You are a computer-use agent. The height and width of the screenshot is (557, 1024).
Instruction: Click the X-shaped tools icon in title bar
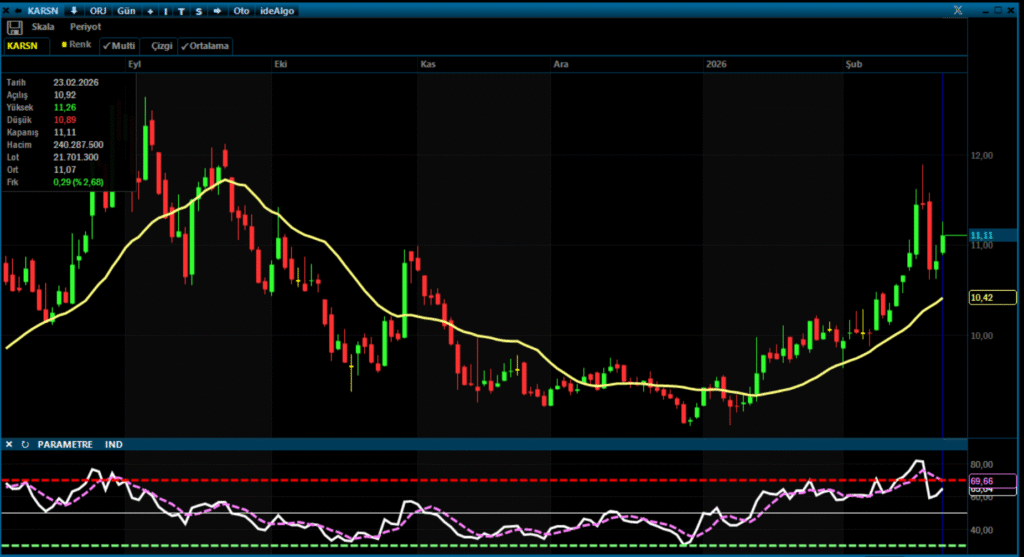(957, 10)
